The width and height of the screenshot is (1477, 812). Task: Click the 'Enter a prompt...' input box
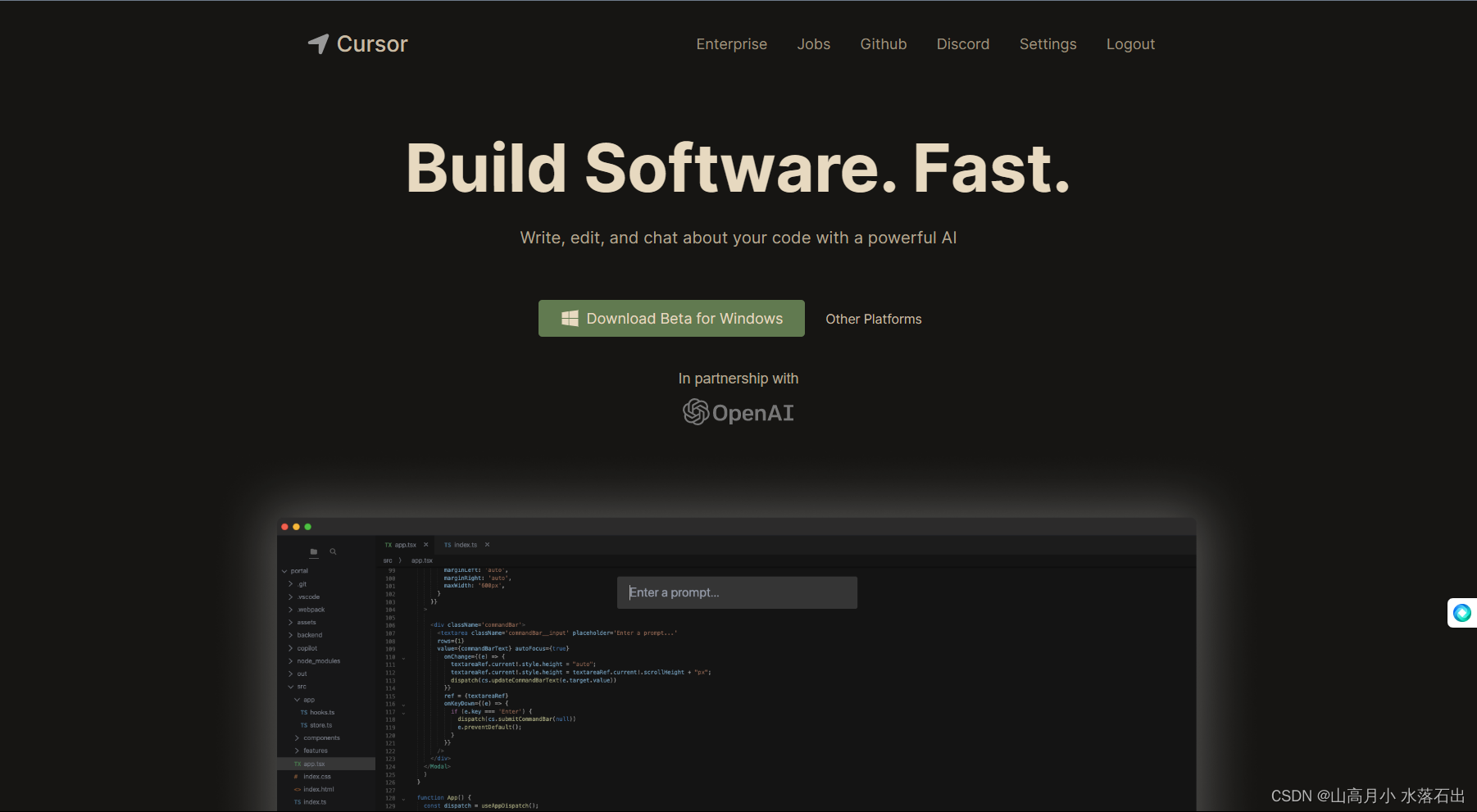coord(737,592)
